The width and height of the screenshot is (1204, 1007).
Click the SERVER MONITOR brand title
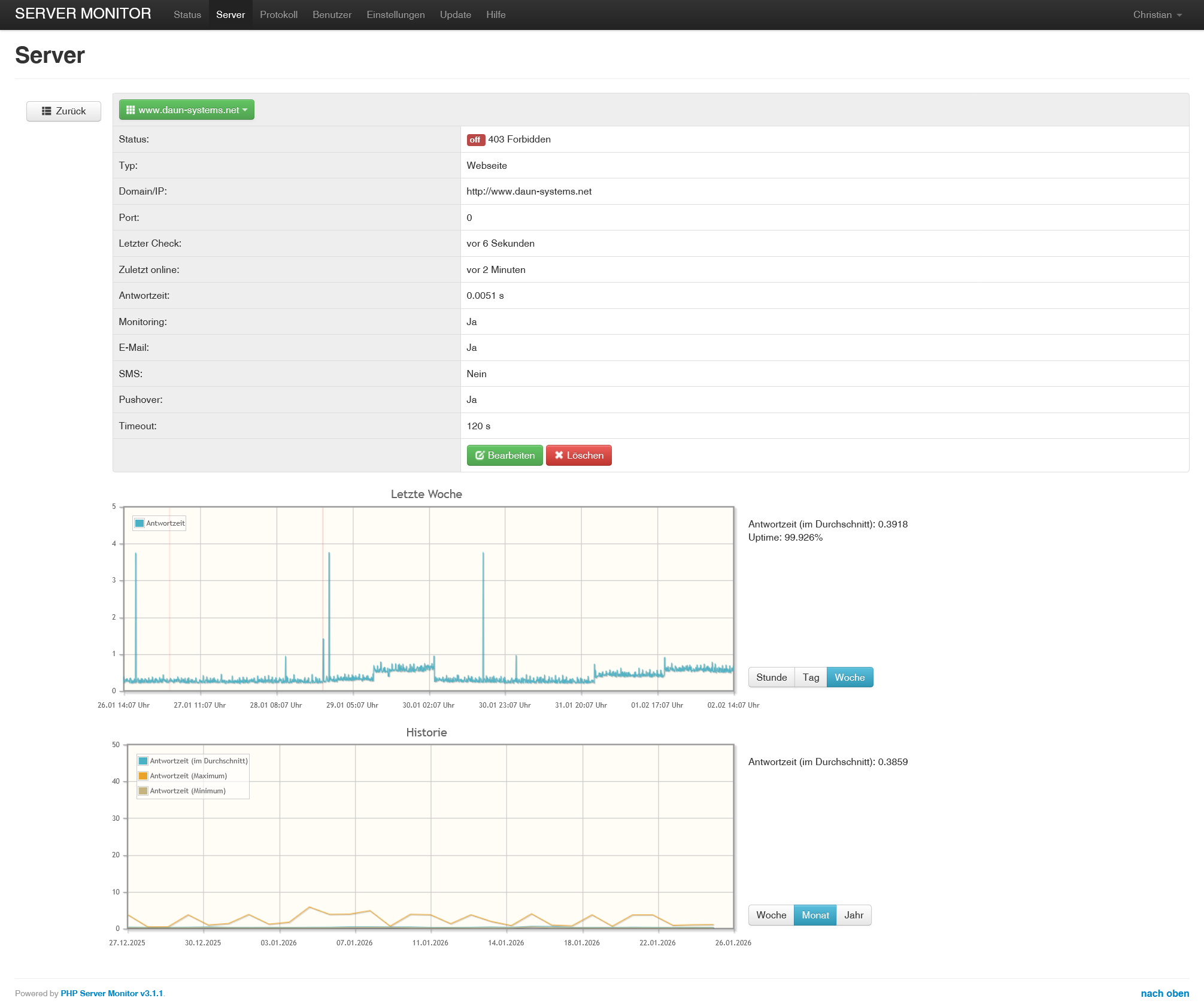coord(83,14)
